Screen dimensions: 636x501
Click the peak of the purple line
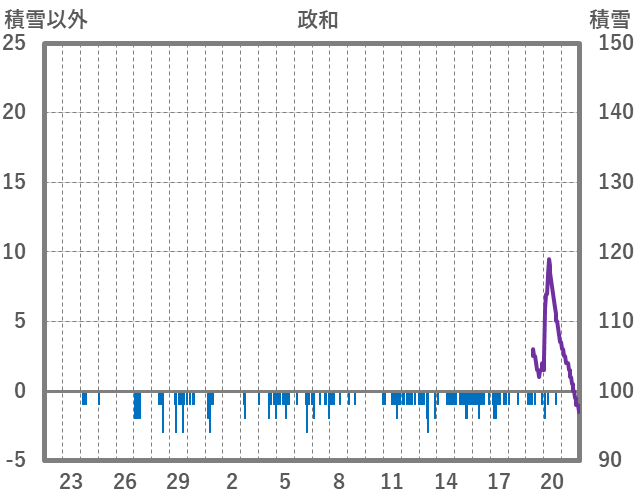pos(549,260)
